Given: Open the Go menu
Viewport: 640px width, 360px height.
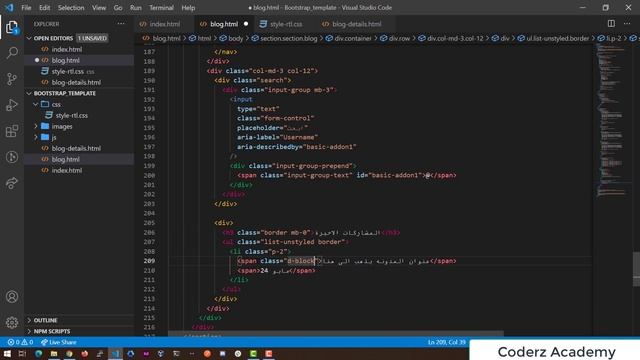Looking at the screenshot, I should (118, 8).
